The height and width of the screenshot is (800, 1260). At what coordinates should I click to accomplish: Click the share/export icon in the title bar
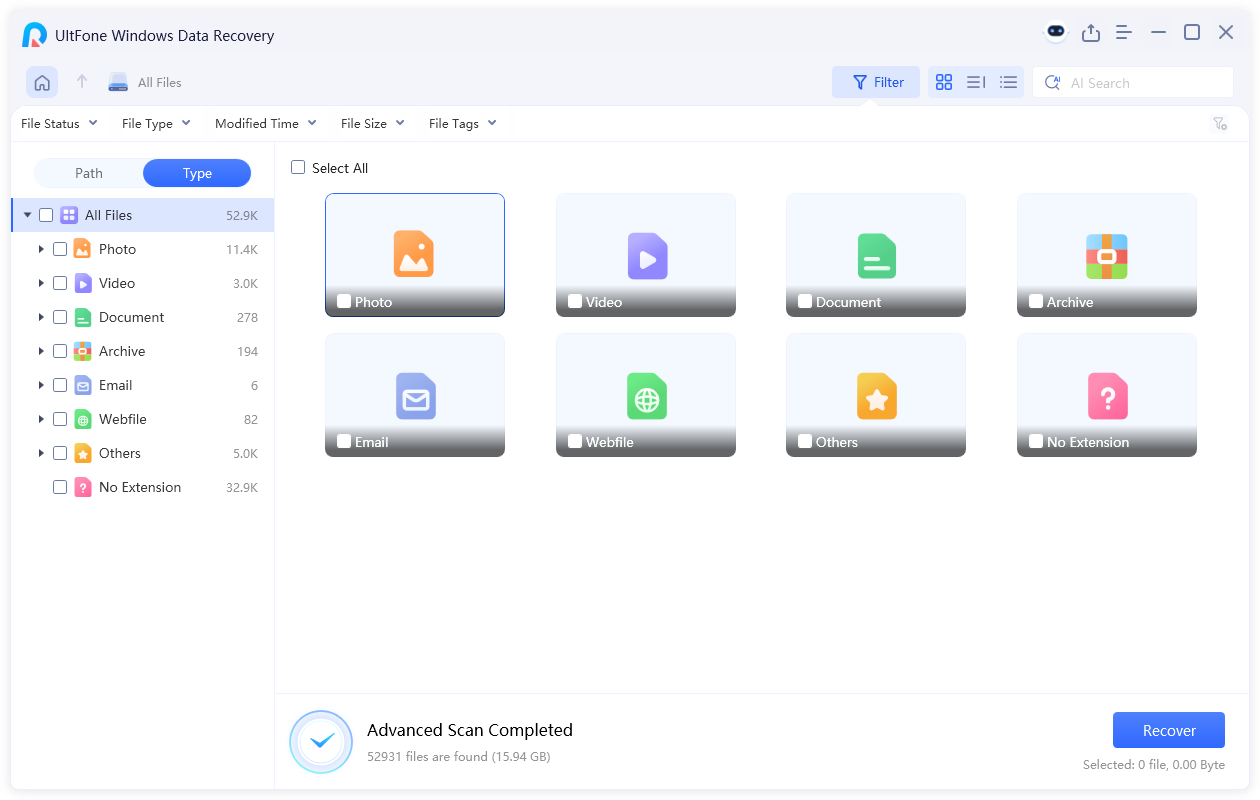tap(1091, 33)
